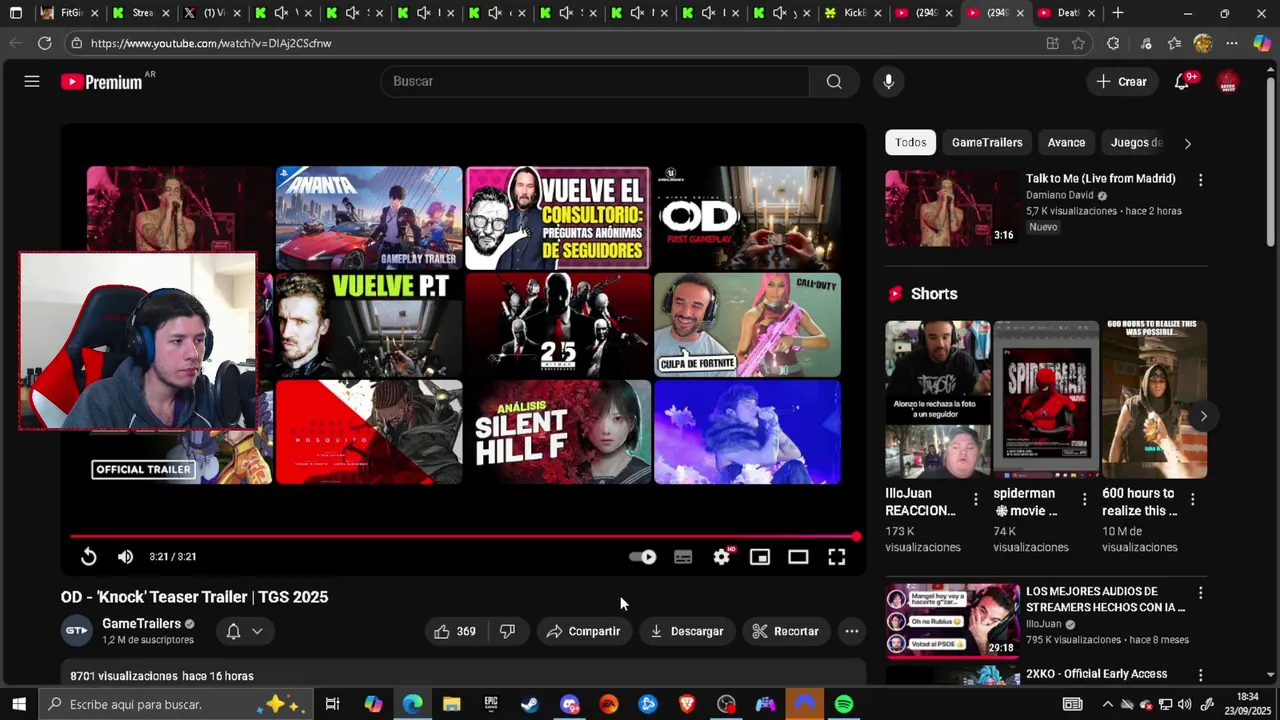Share the video with Compartir
1280x720 pixels.
[584, 631]
